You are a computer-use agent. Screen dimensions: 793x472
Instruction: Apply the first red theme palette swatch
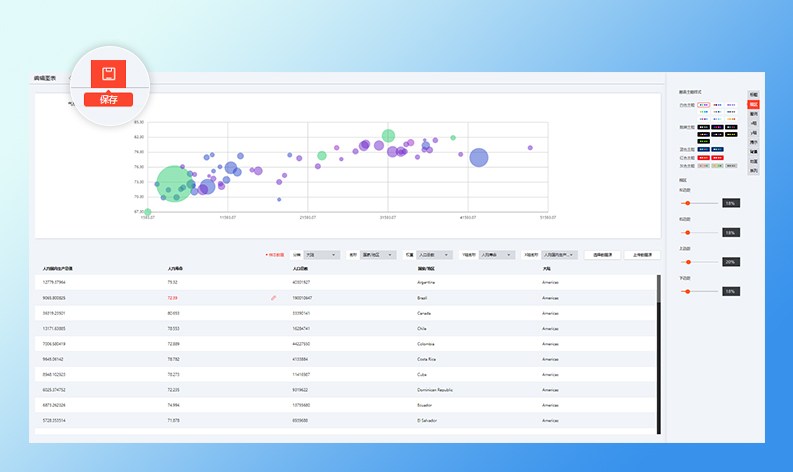703,157
